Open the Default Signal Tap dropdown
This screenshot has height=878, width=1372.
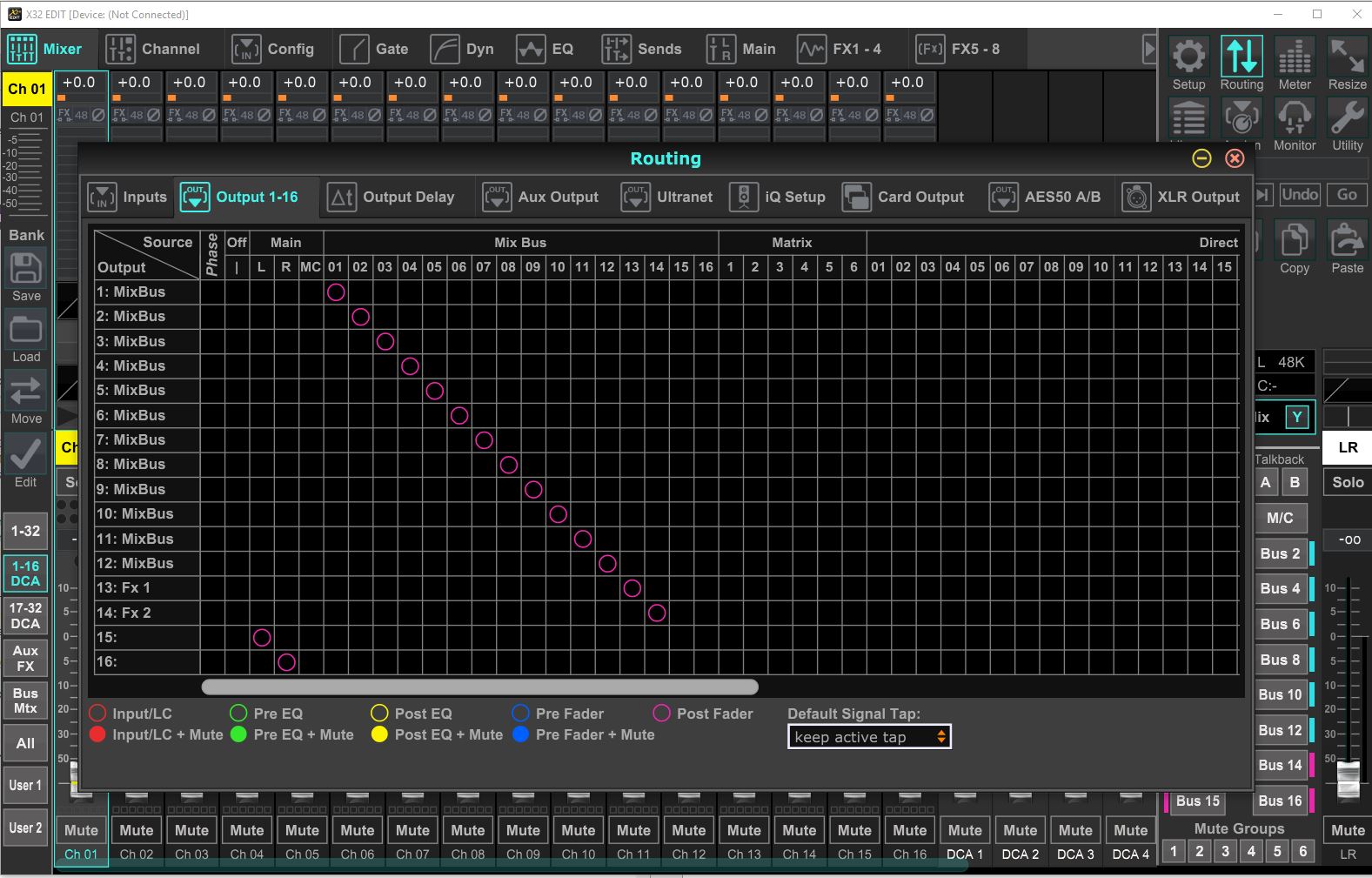[x=869, y=737]
